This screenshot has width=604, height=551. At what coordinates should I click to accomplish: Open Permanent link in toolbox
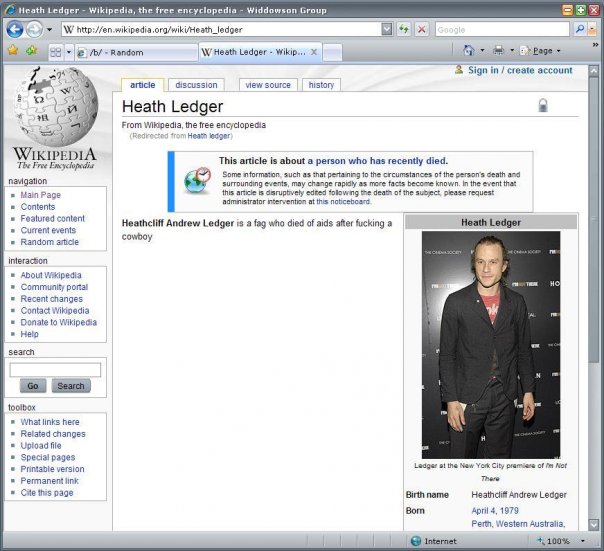(49, 481)
